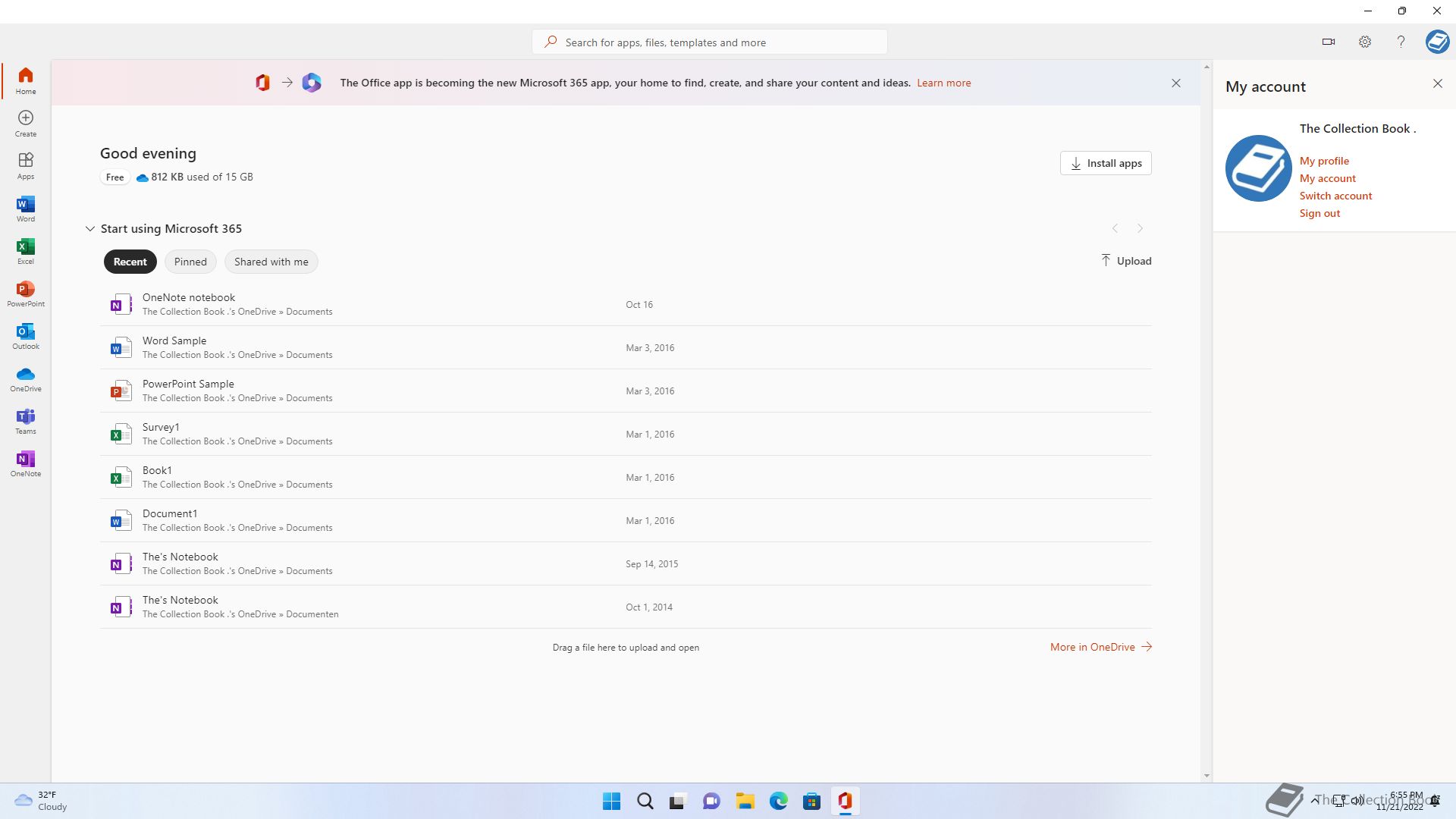
Task: Open the More in OneDrive link
Action: point(1101,647)
